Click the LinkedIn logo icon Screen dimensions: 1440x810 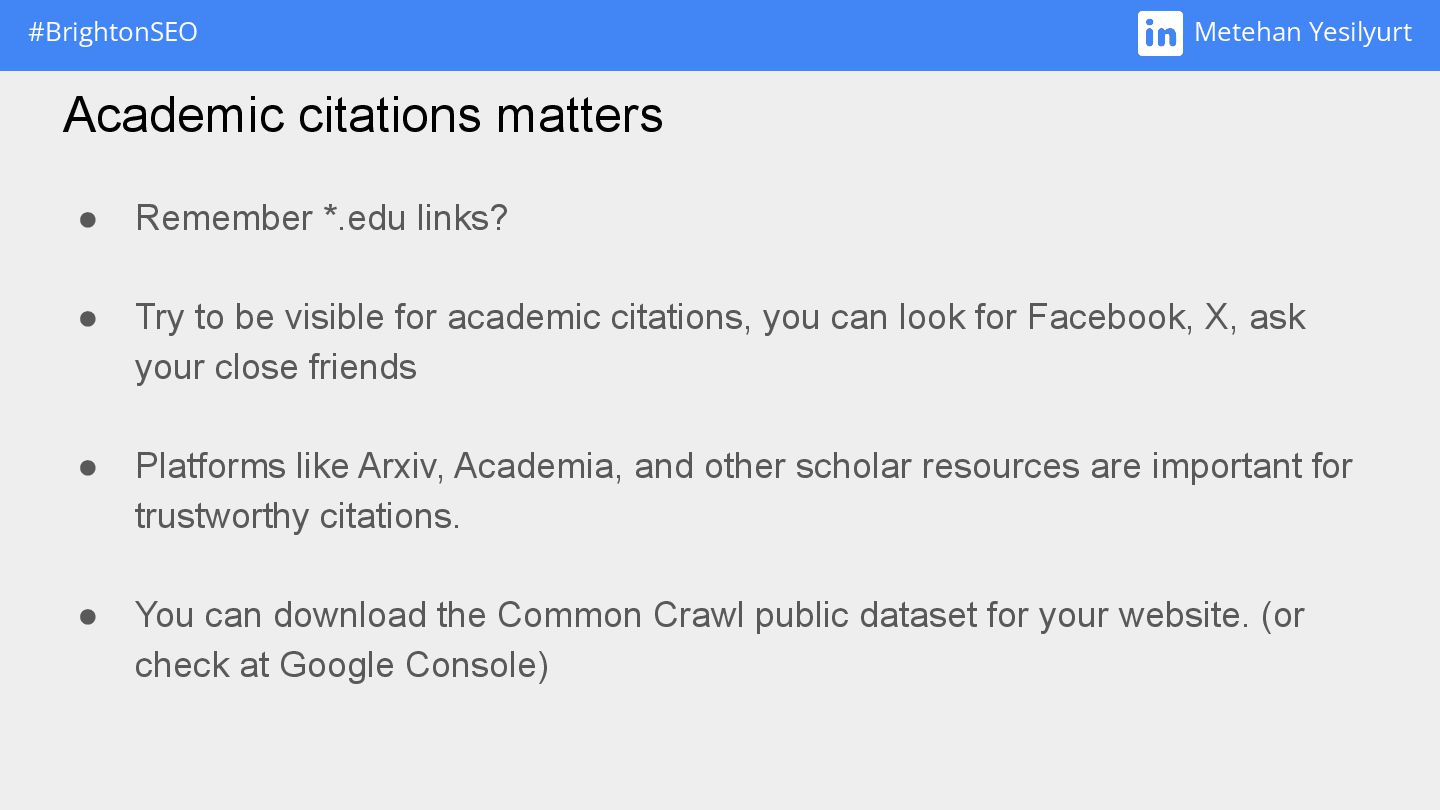(1160, 33)
